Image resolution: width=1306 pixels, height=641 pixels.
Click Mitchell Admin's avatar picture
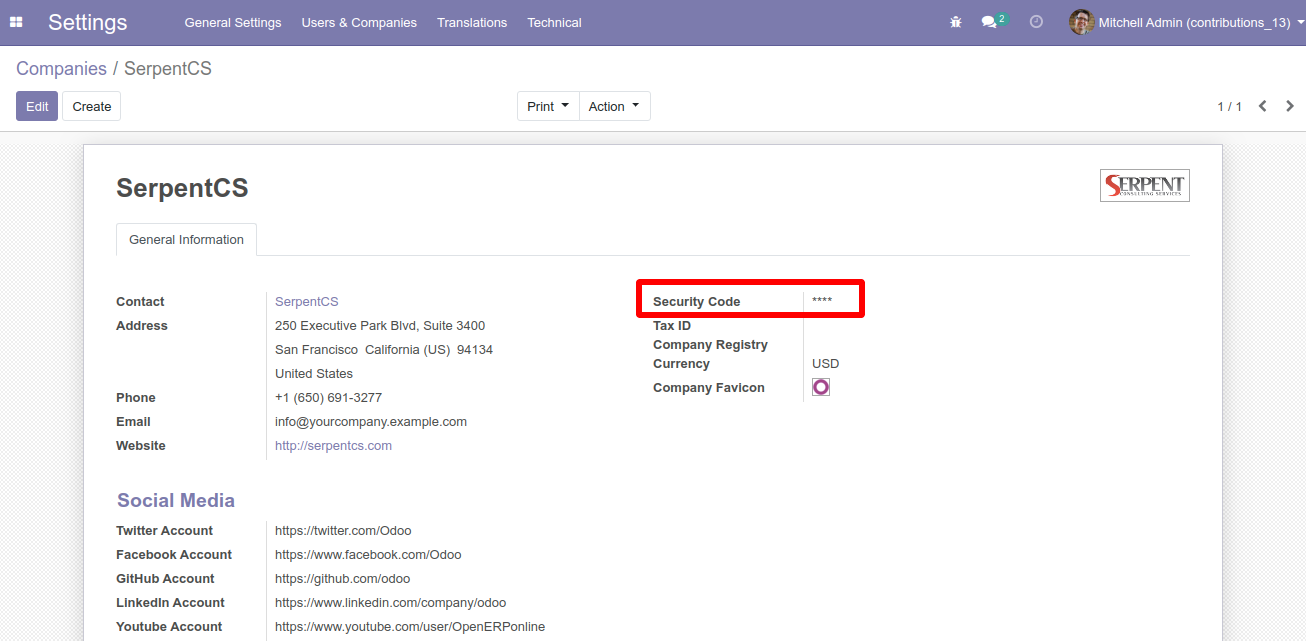pyautogui.click(x=1081, y=22)
